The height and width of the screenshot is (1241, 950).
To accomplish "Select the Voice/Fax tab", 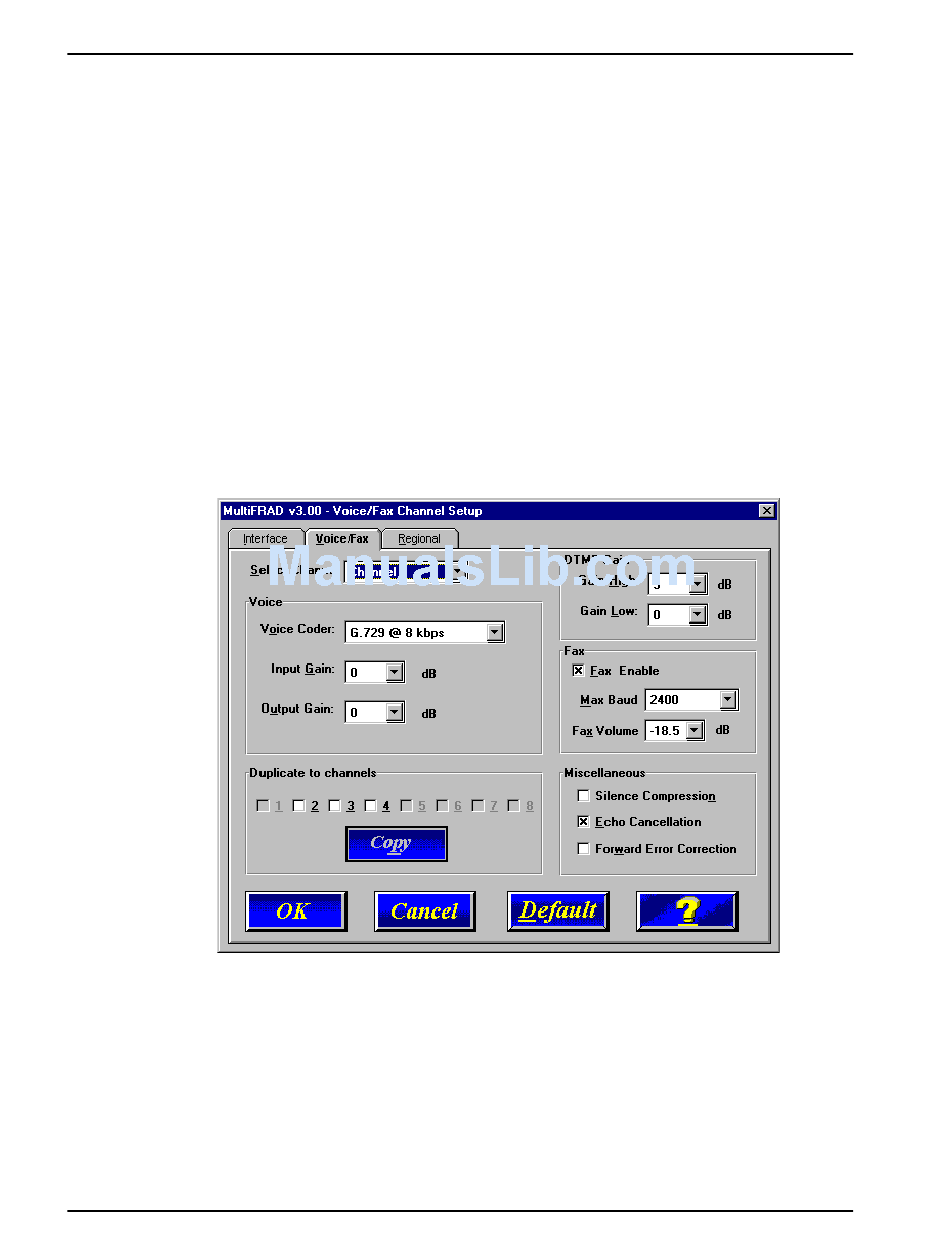I will click(x=342, y=539).
